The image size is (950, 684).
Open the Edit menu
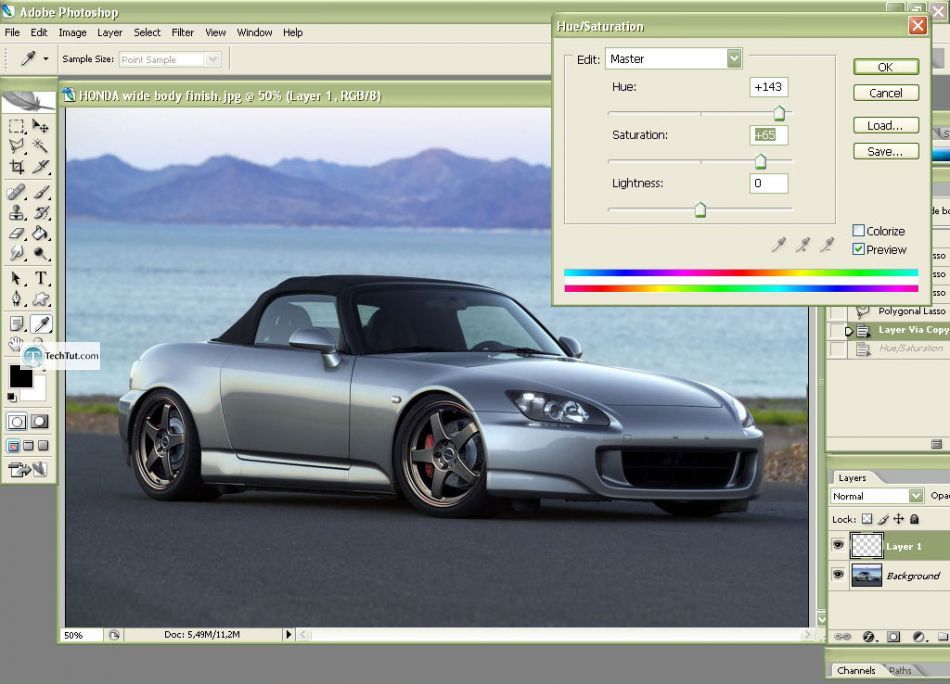coord(39,33)
